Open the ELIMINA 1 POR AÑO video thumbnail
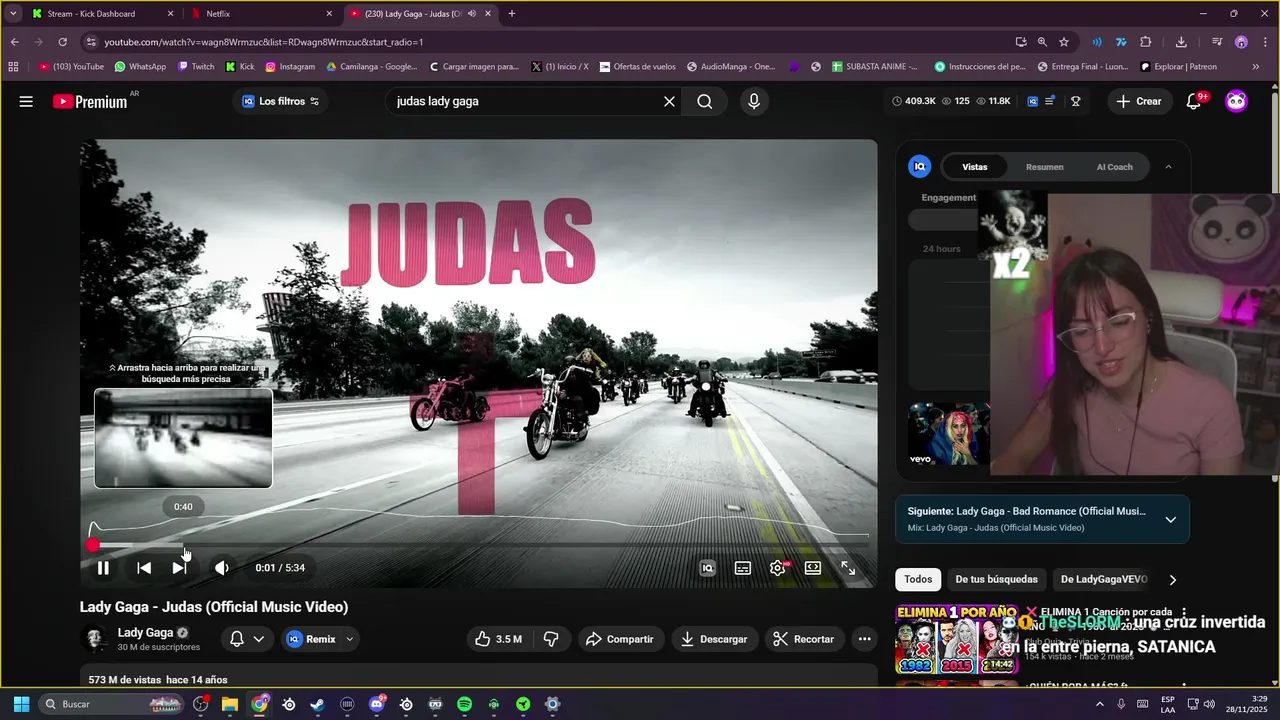 point(956,639)
